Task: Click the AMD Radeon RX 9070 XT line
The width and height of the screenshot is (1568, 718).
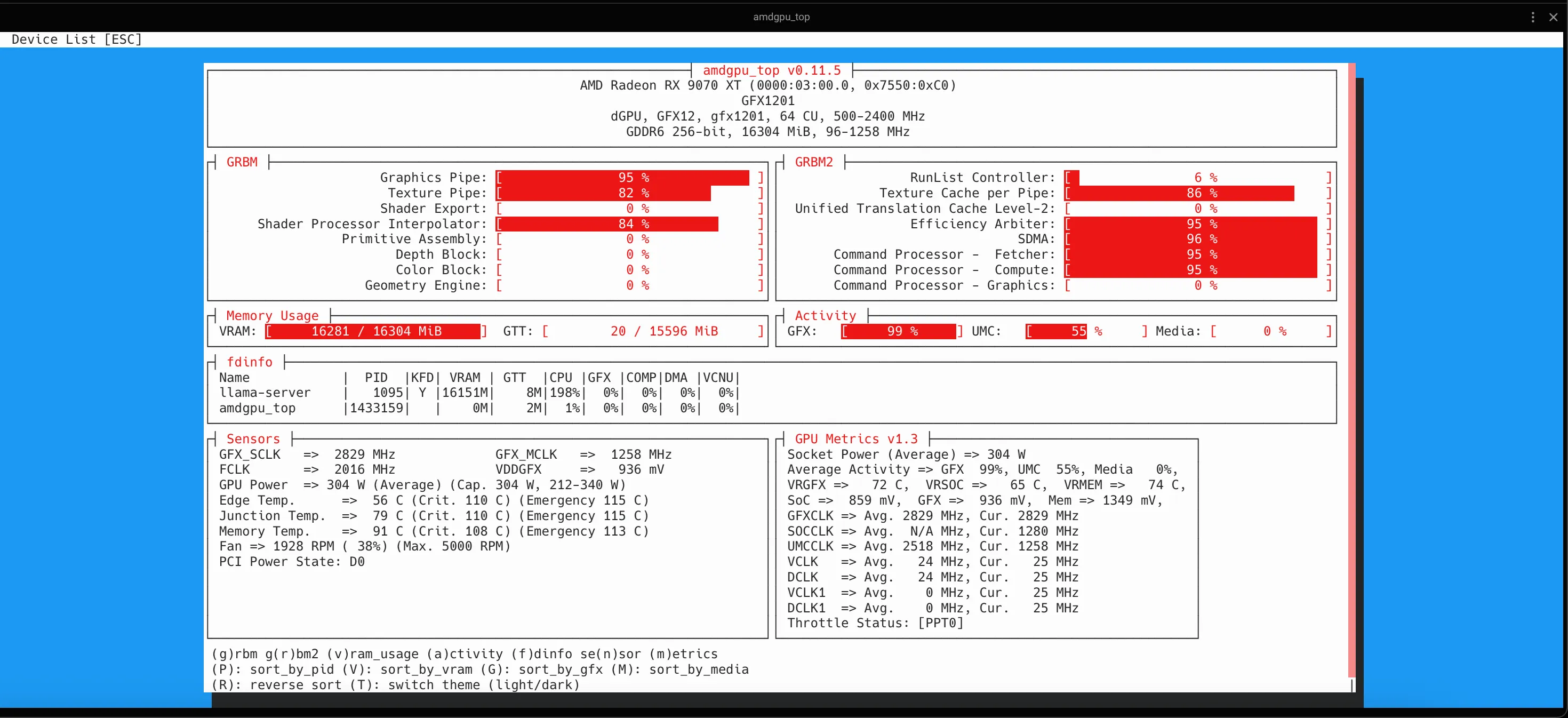Action: tap(768, 85)
